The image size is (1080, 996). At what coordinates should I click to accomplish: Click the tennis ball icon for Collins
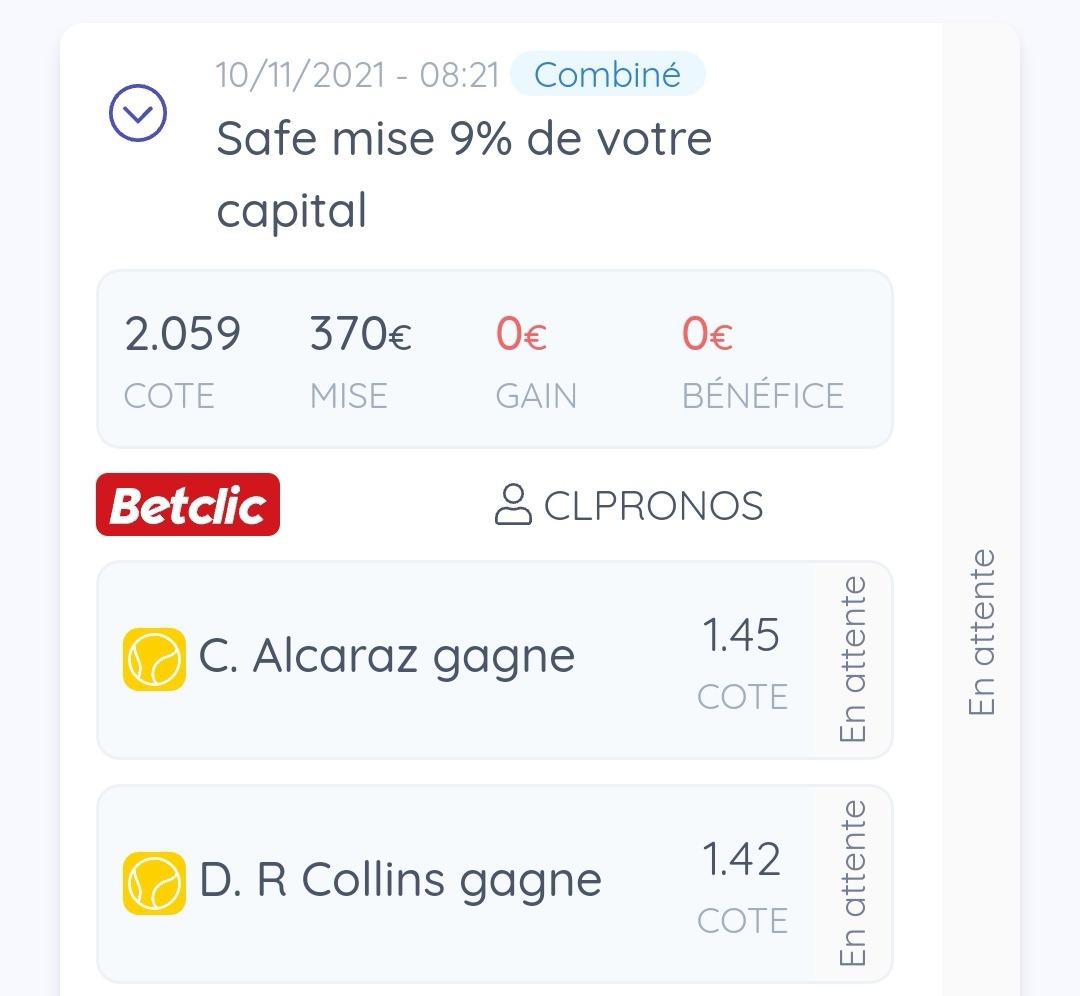(154, 883)
